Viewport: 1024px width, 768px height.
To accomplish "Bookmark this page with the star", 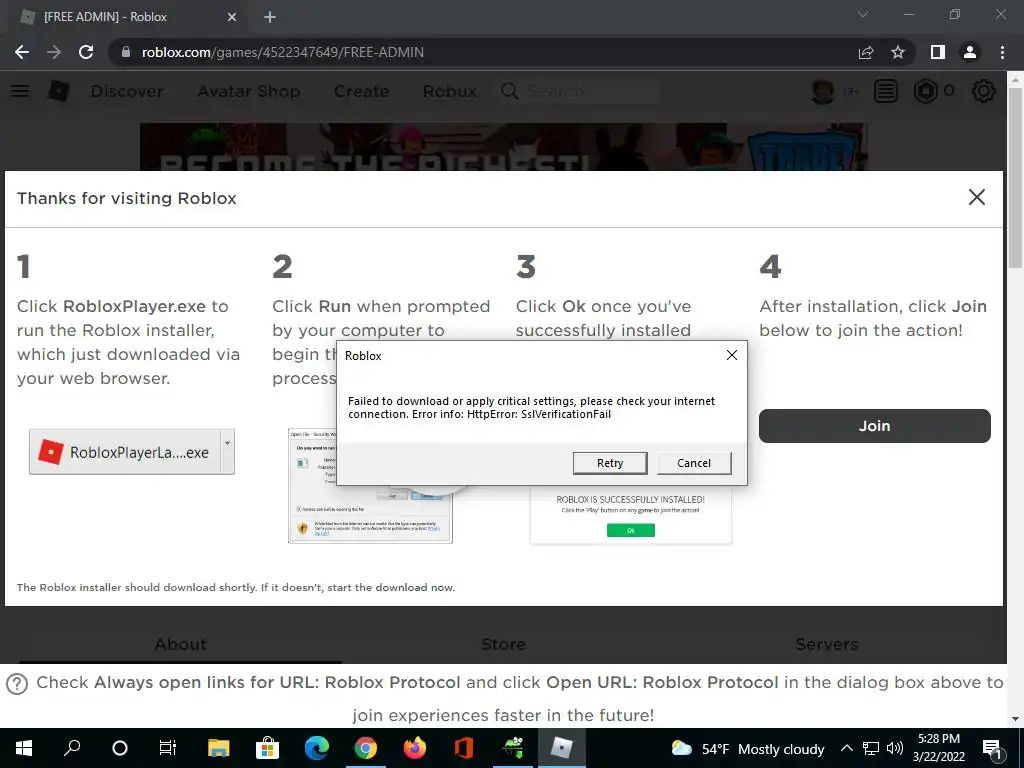I will (x=898, y=52).
